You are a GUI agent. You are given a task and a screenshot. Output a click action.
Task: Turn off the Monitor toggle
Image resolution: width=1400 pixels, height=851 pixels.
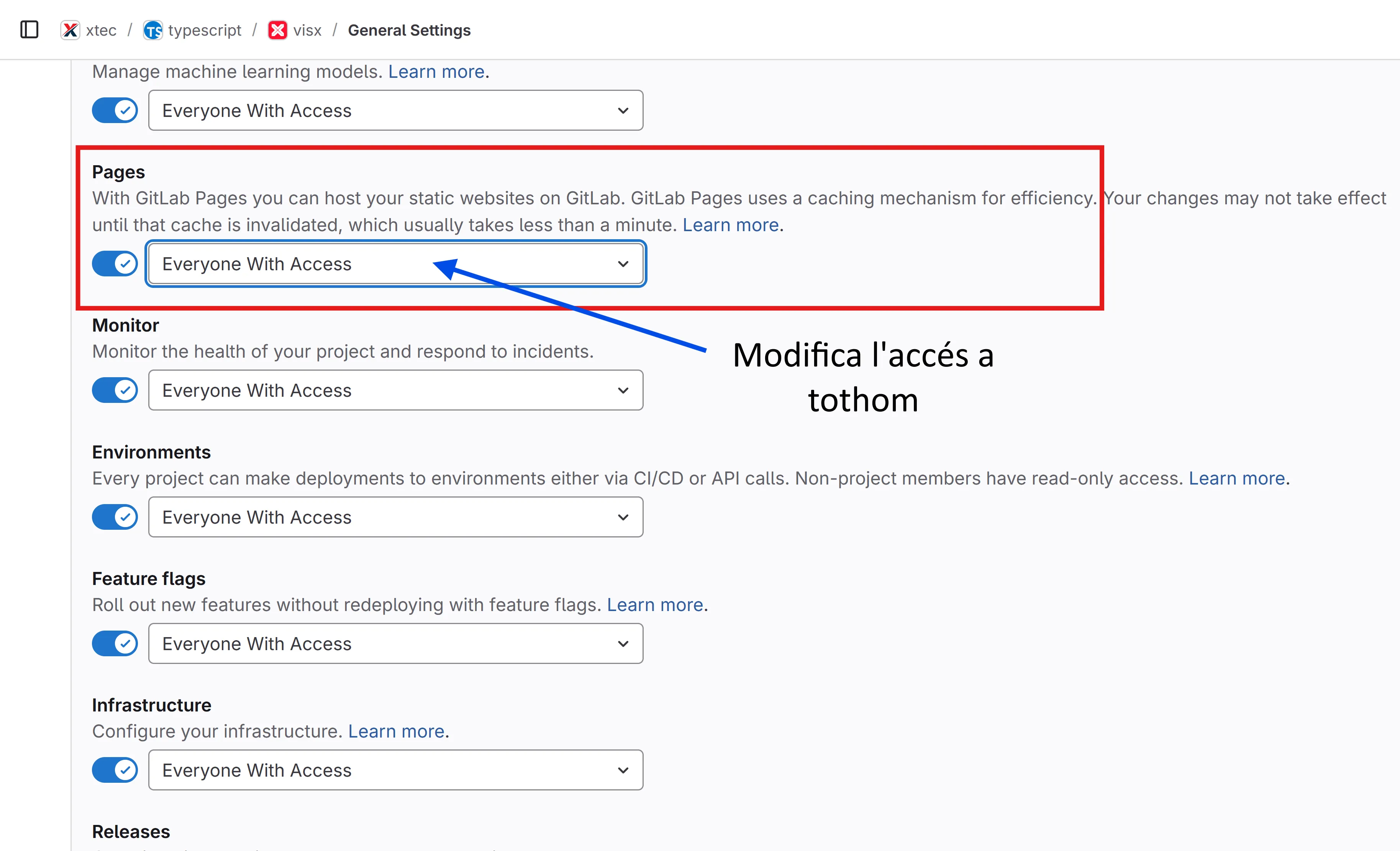(115, 391)
